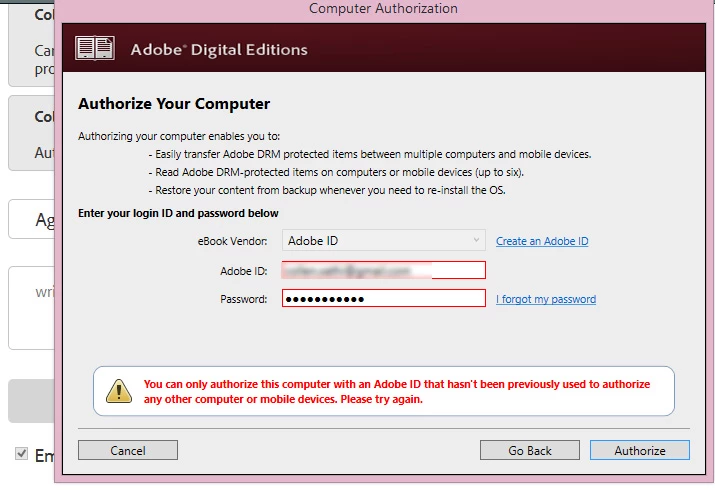Click the Password input field

(383, 298)
